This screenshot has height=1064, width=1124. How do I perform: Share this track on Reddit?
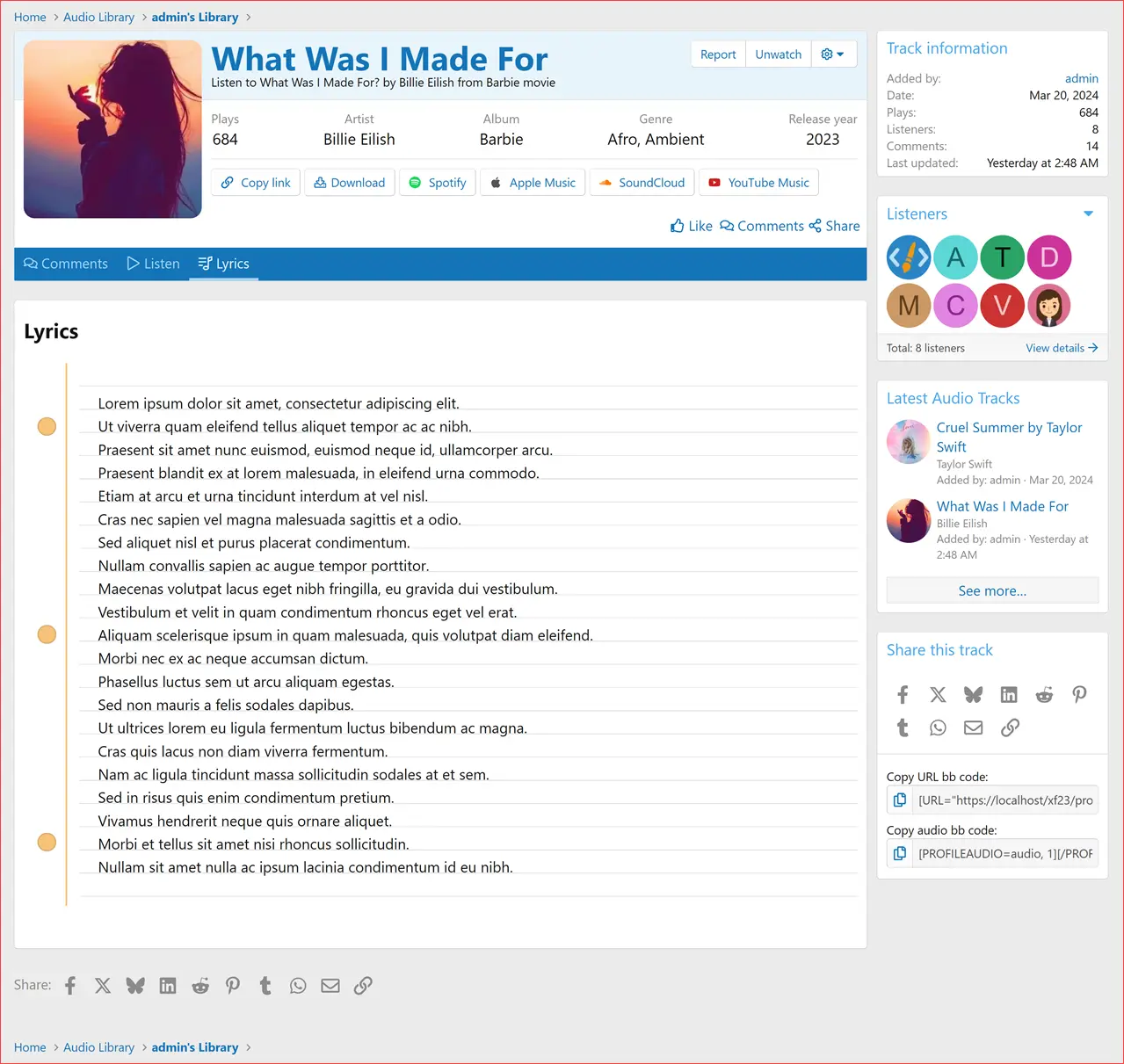point(1044,694)
